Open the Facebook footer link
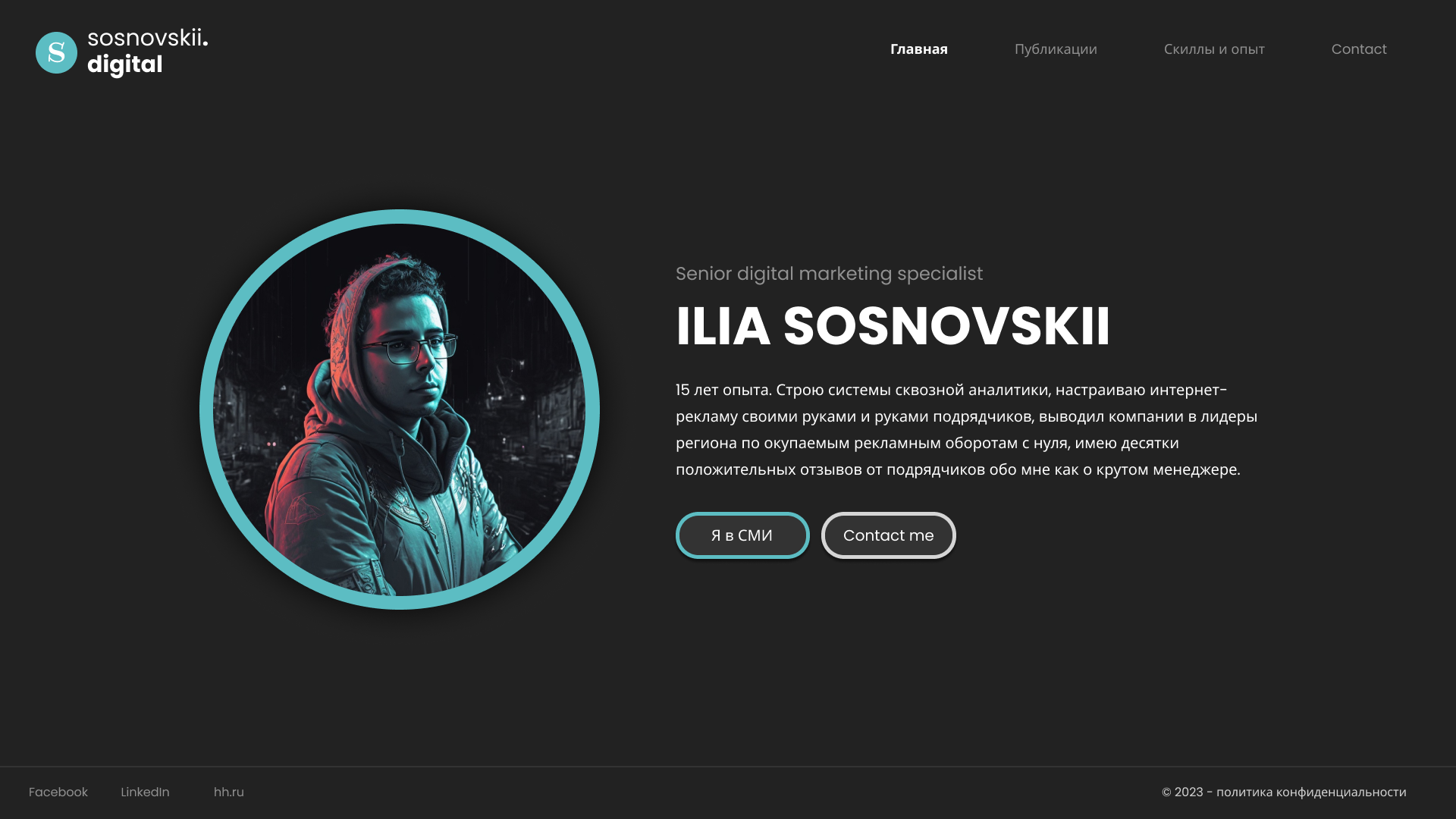Viewport: 1456px width, 819px height. point(58,792)
